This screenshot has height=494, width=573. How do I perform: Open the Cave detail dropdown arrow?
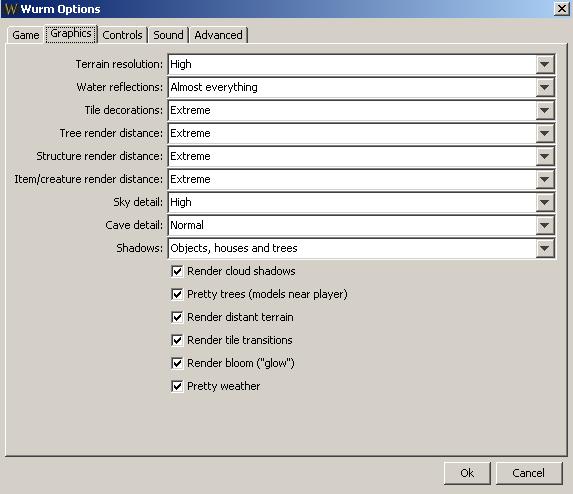pos(545,225)
